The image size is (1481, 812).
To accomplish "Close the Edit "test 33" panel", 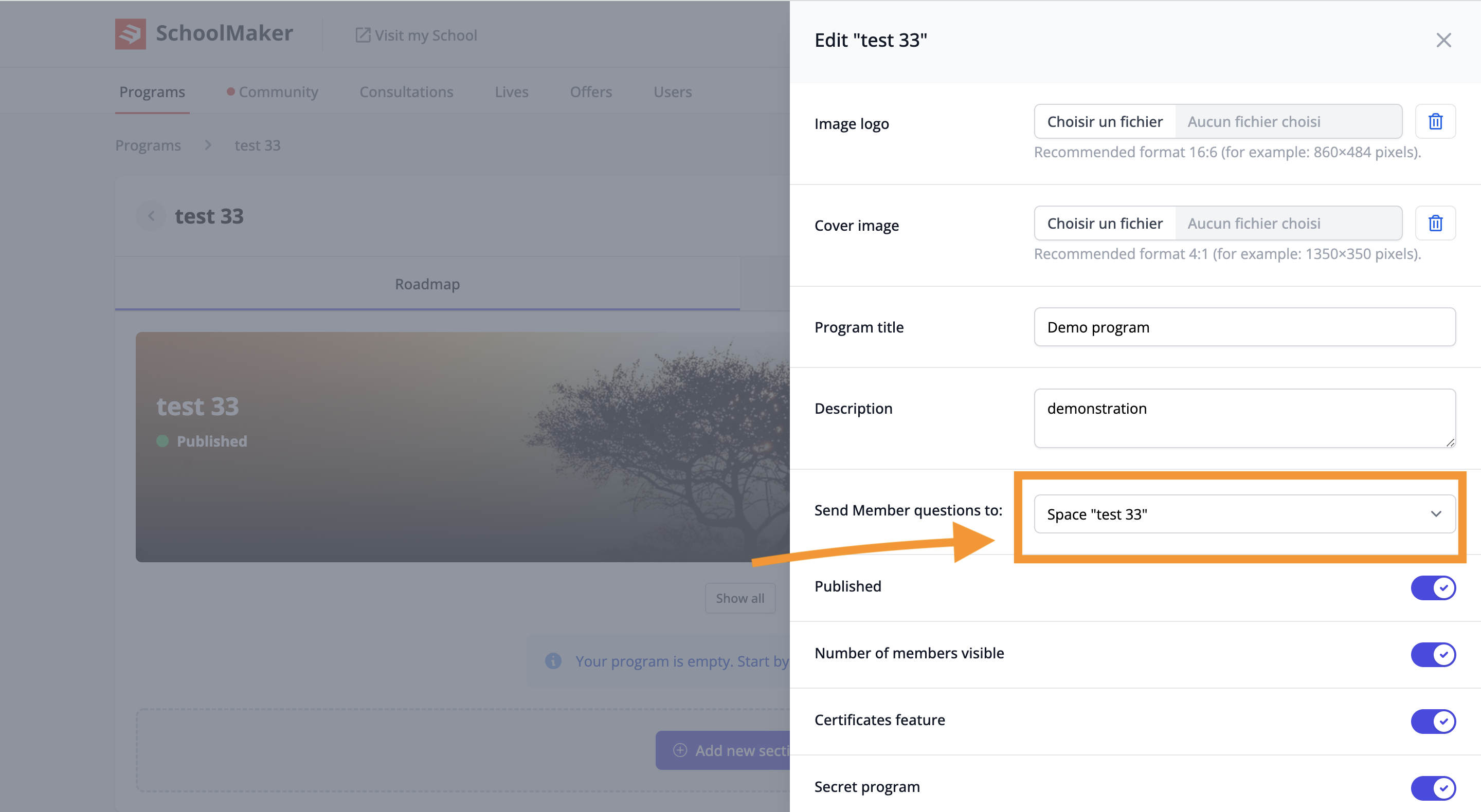I will (1443, 40).
